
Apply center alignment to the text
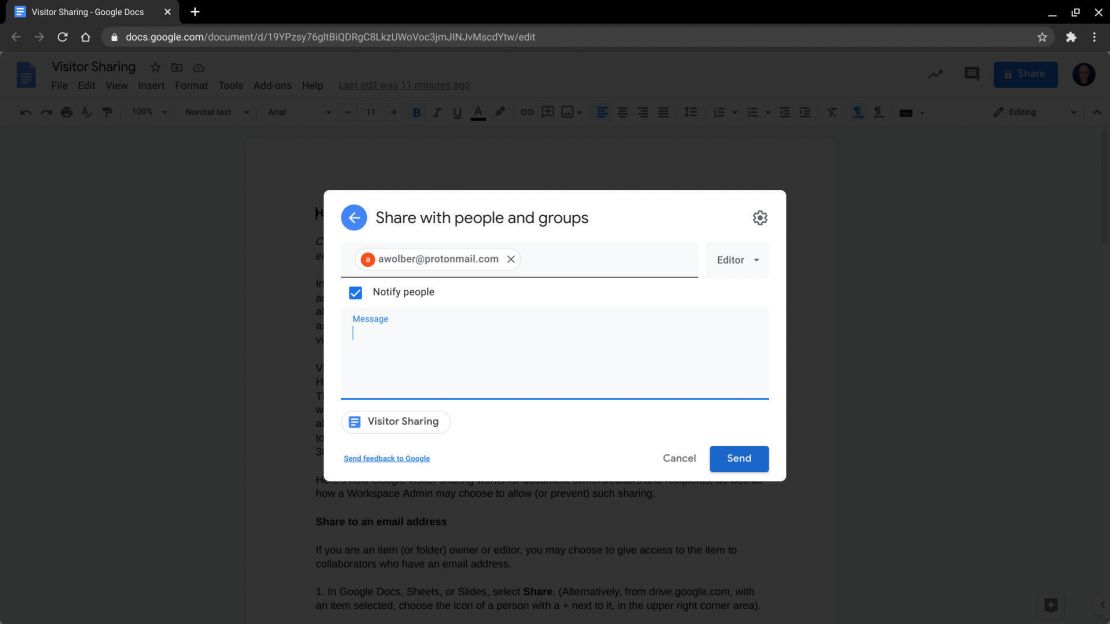tap(622, 112)
